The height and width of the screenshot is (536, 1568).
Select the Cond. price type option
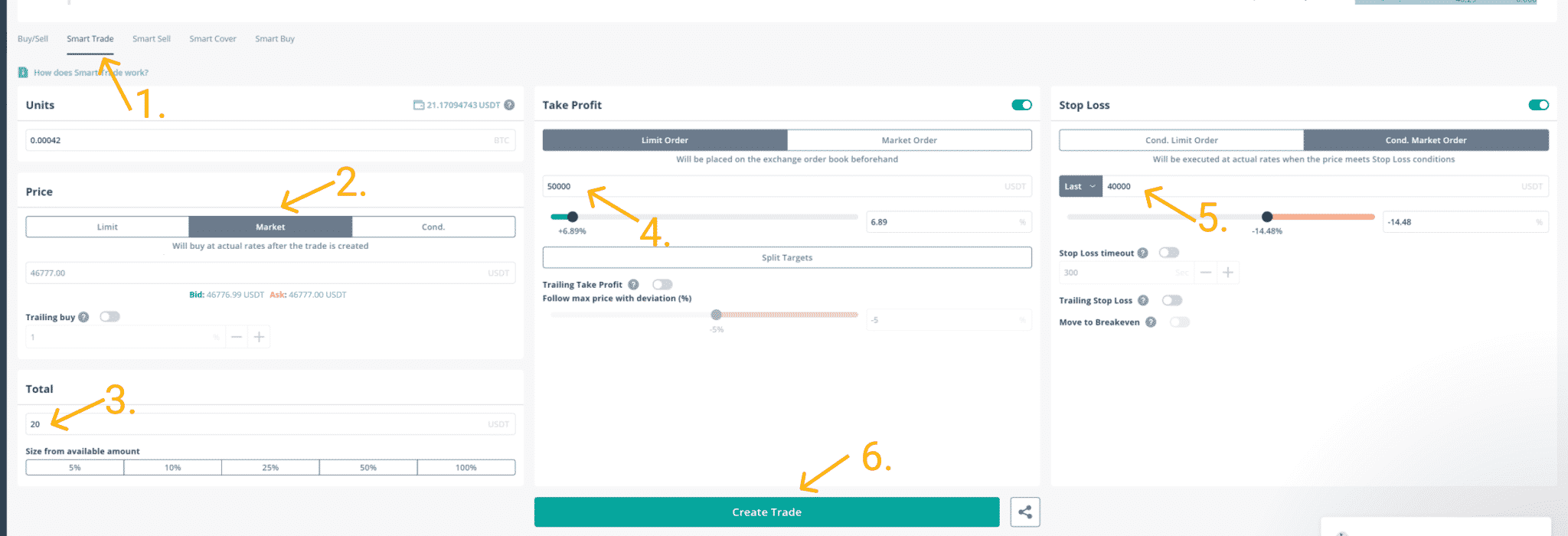pyautogui.click(x=433, y=227)
